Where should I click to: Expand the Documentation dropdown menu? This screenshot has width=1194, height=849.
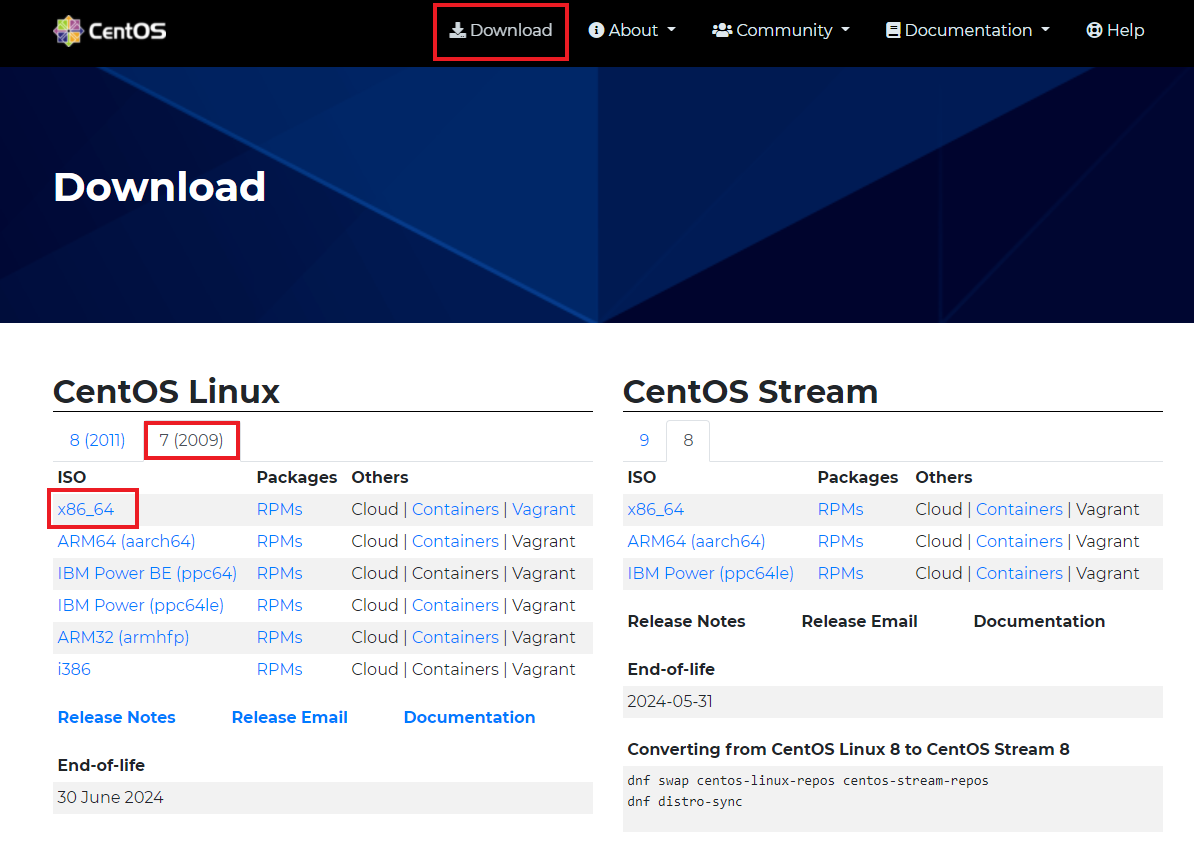click(x=968, y=30)
